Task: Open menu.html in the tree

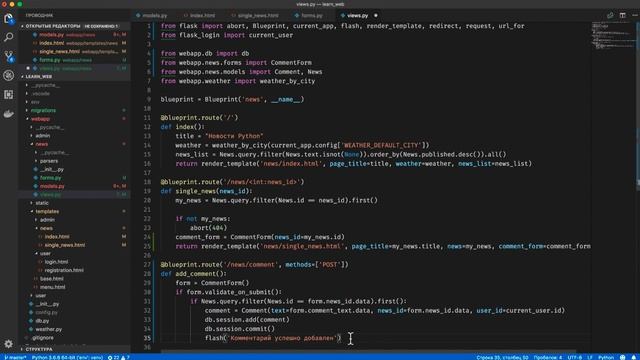Action: coord(52,287)
